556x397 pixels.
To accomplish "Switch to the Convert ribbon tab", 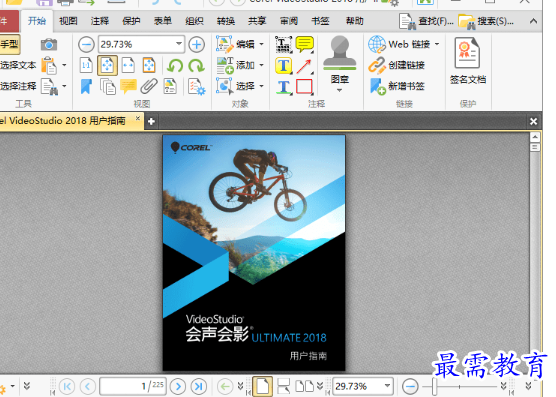I will 226,21.
